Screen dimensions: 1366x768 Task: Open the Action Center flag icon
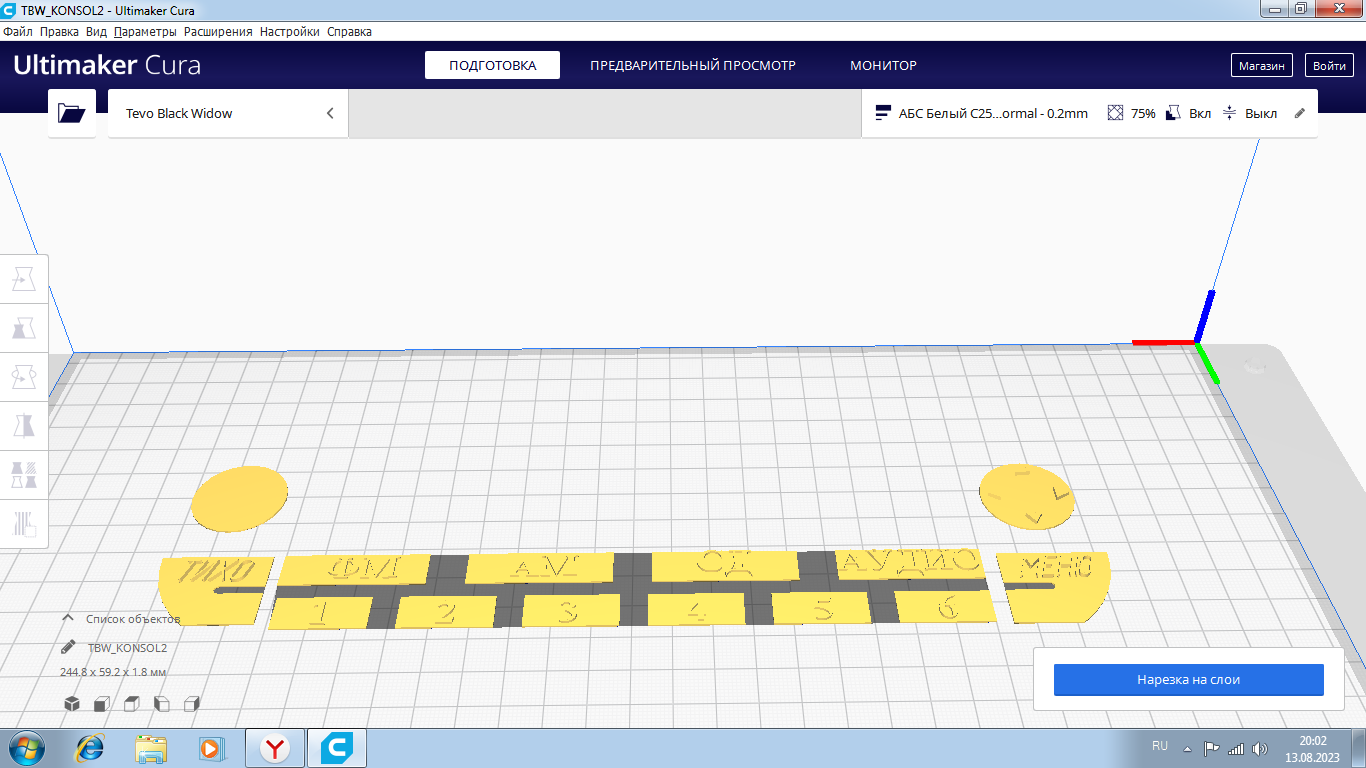1211,748
